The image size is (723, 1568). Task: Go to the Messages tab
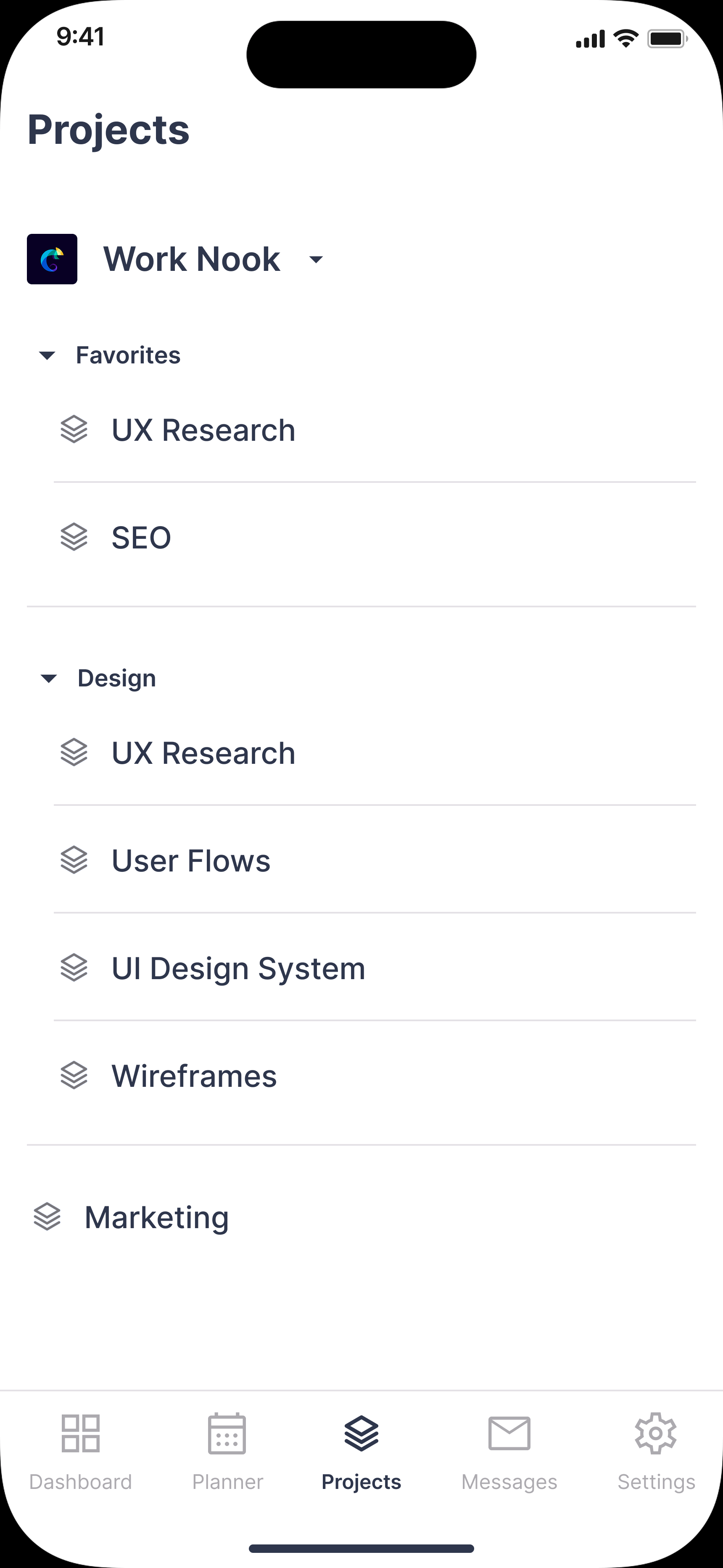[509, 1452]
